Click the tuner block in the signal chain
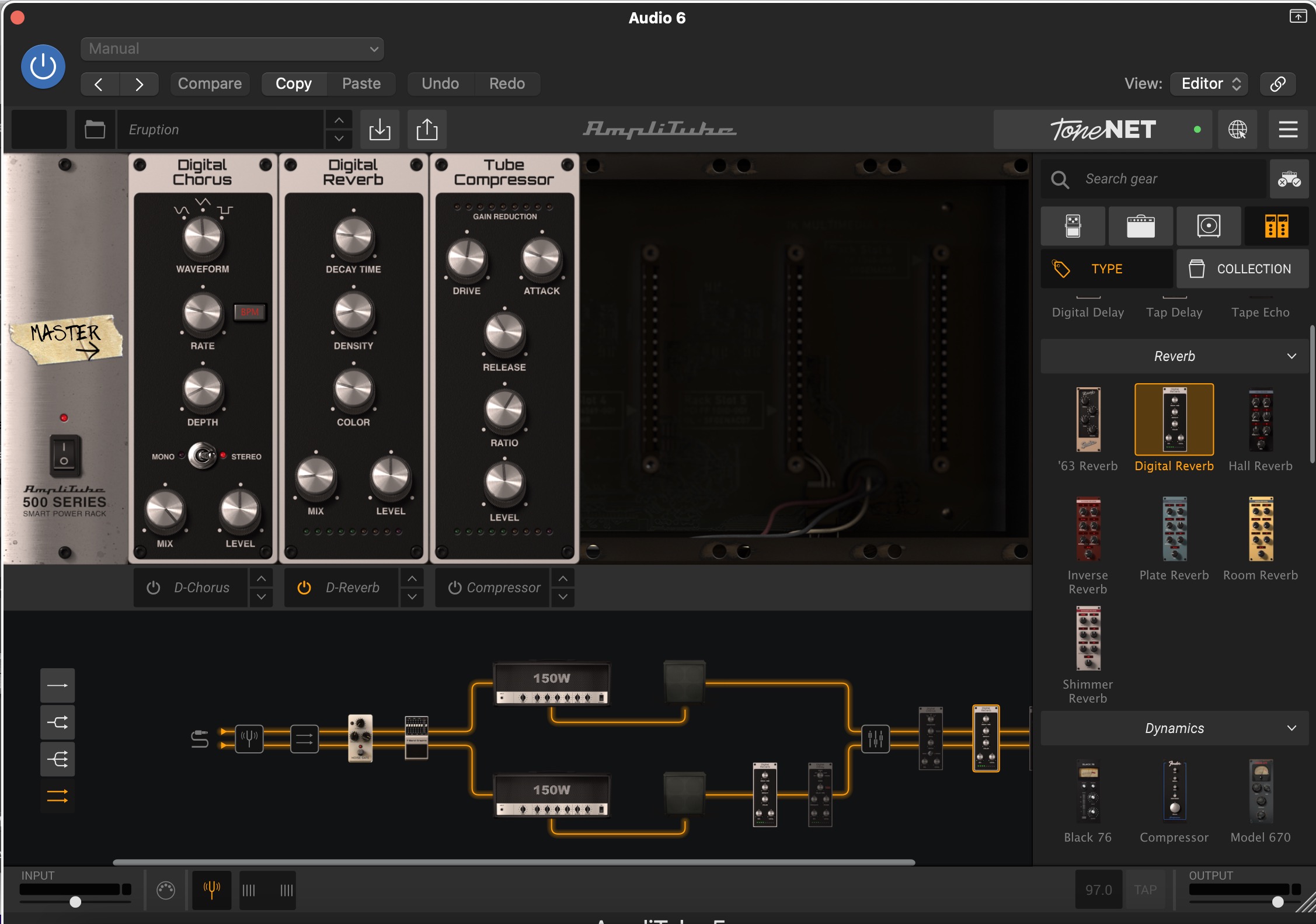This screenshot has width=1316, height=924. coord(249,739)
